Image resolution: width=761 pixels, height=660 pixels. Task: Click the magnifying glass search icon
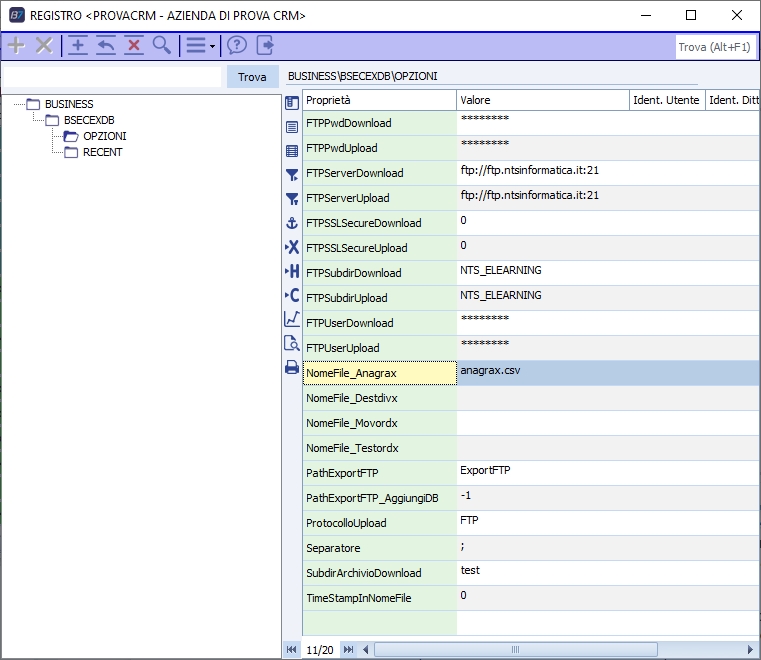pos(161,45)
